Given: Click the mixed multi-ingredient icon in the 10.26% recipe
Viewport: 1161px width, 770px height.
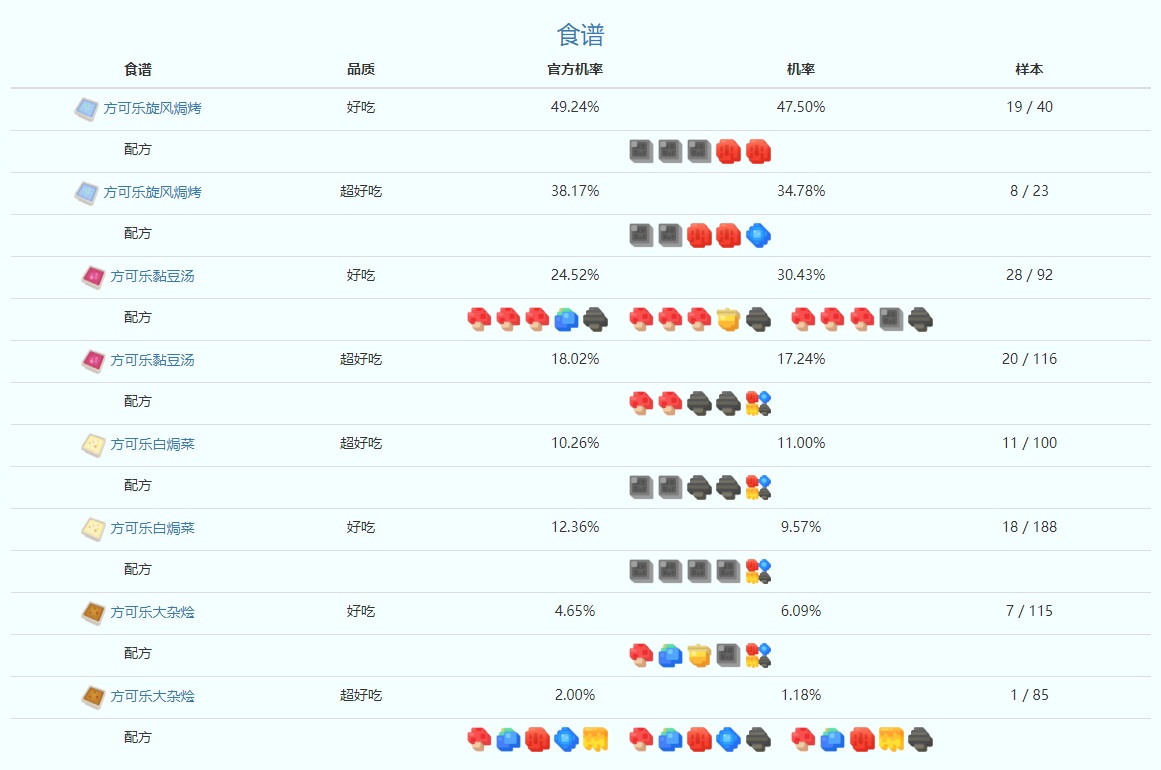Looking at the screenshot, I should click(x=758, y=488).
